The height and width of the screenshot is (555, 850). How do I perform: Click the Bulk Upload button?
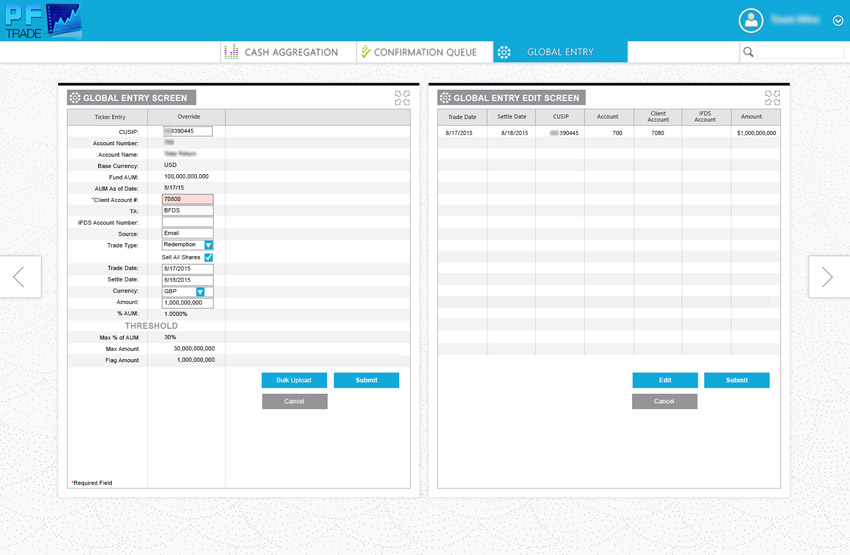click(294, 380)
